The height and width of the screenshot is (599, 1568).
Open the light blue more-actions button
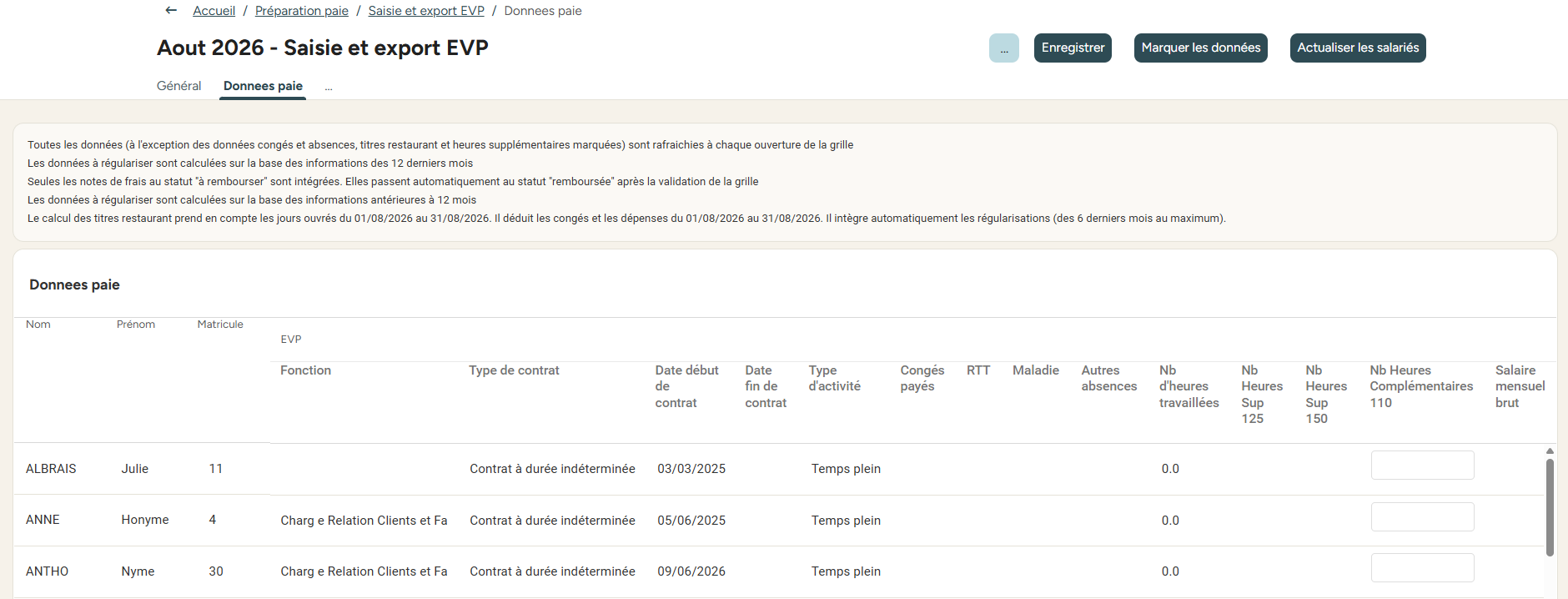click(1004, 48)
